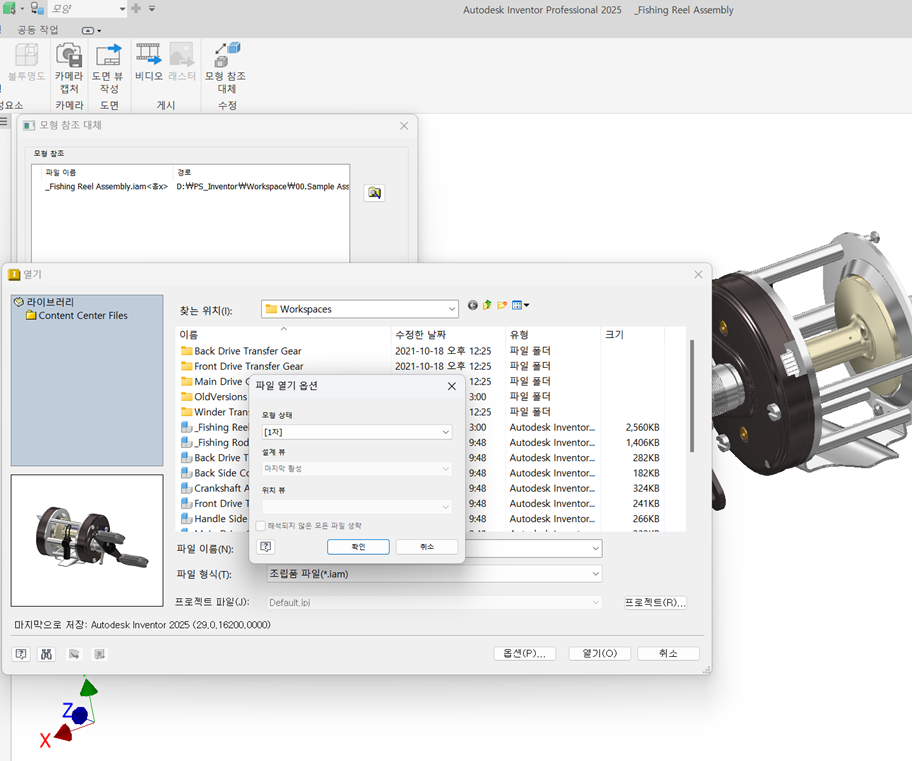
Task: Select the Back Drive Transfer Gear folder
Action: pos(241,351)
